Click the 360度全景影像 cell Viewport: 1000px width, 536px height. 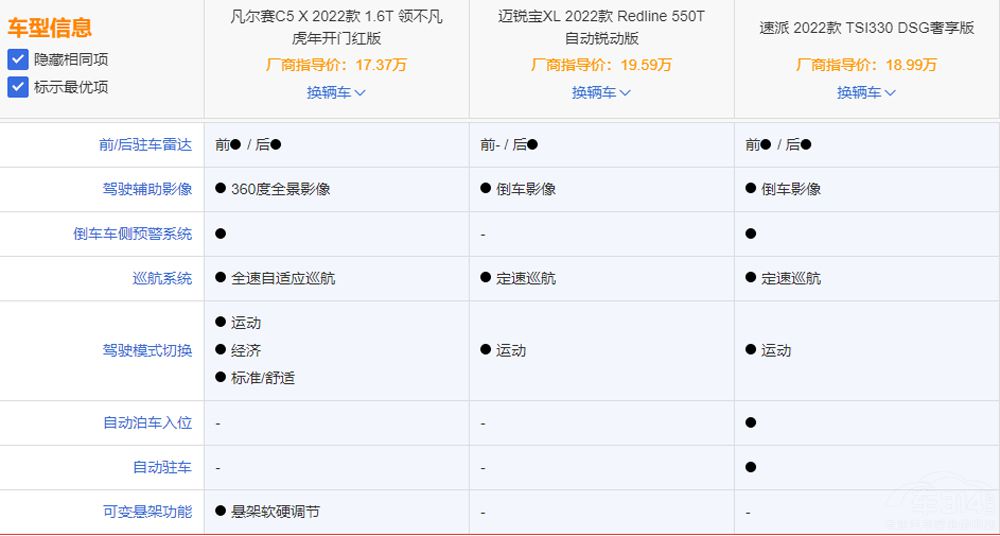pos(280,189)
